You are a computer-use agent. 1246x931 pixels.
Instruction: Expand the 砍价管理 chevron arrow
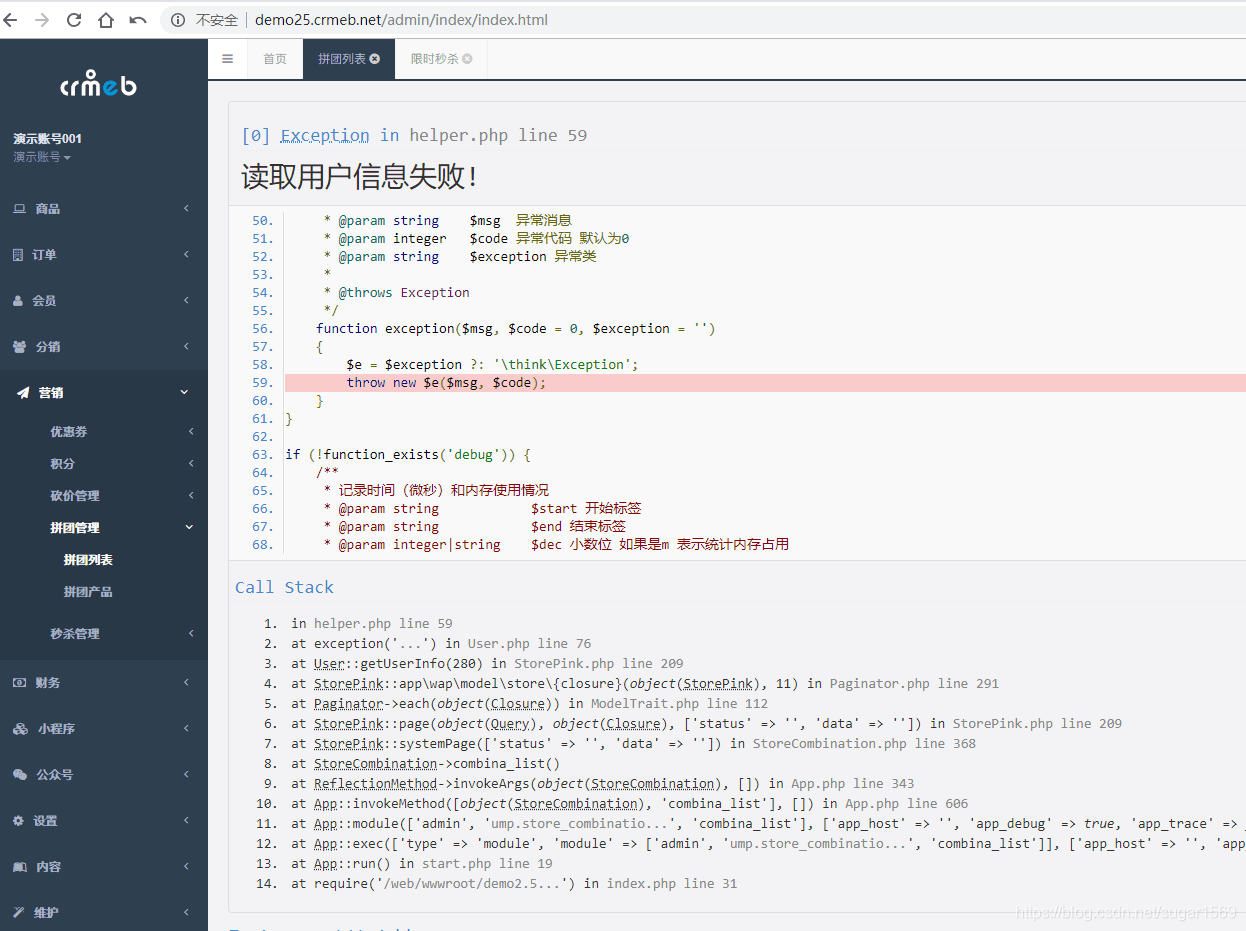coord(191,495)
